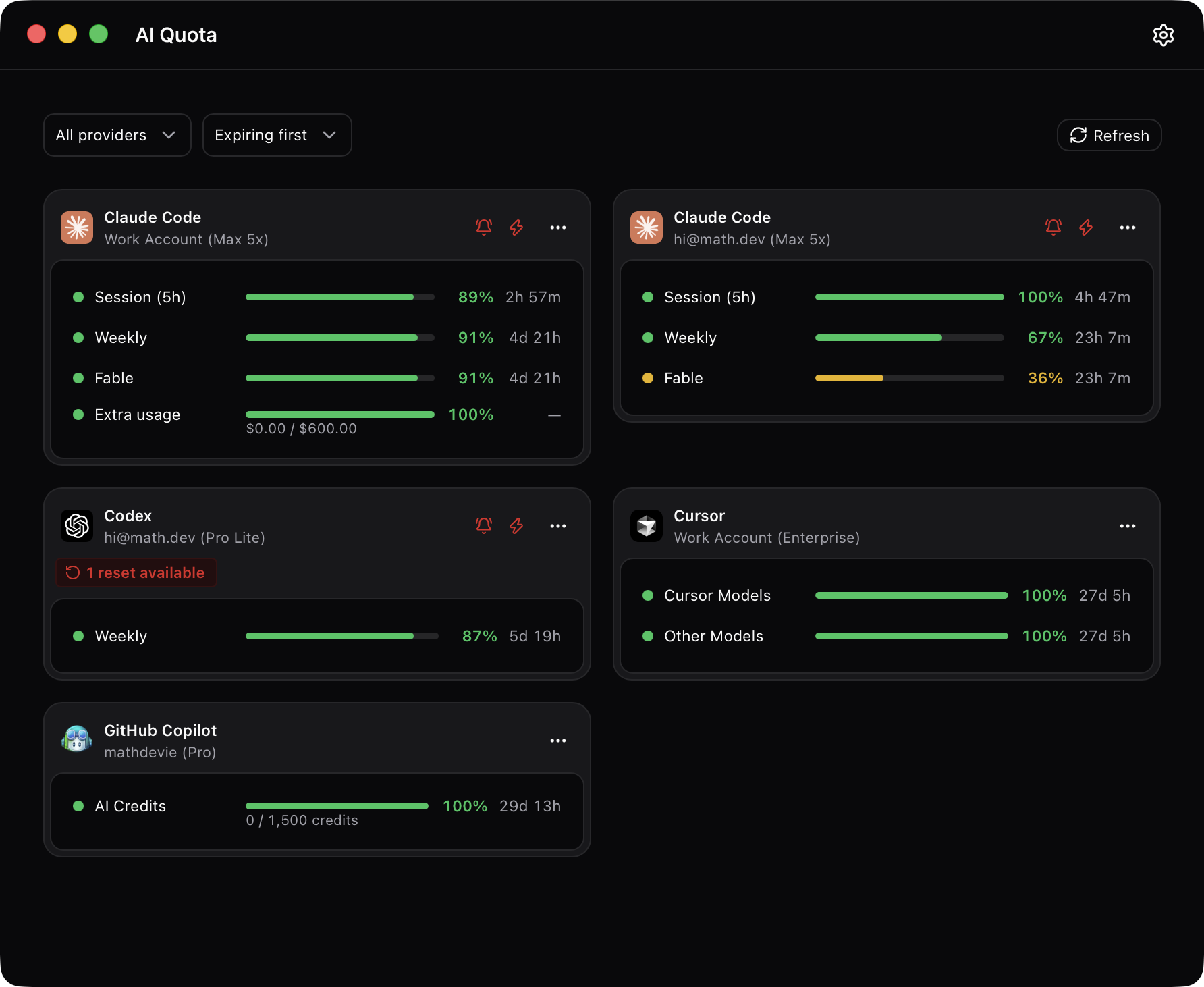
Task: Click the Codex OpenAI logo icon
Action: [77, 526]
